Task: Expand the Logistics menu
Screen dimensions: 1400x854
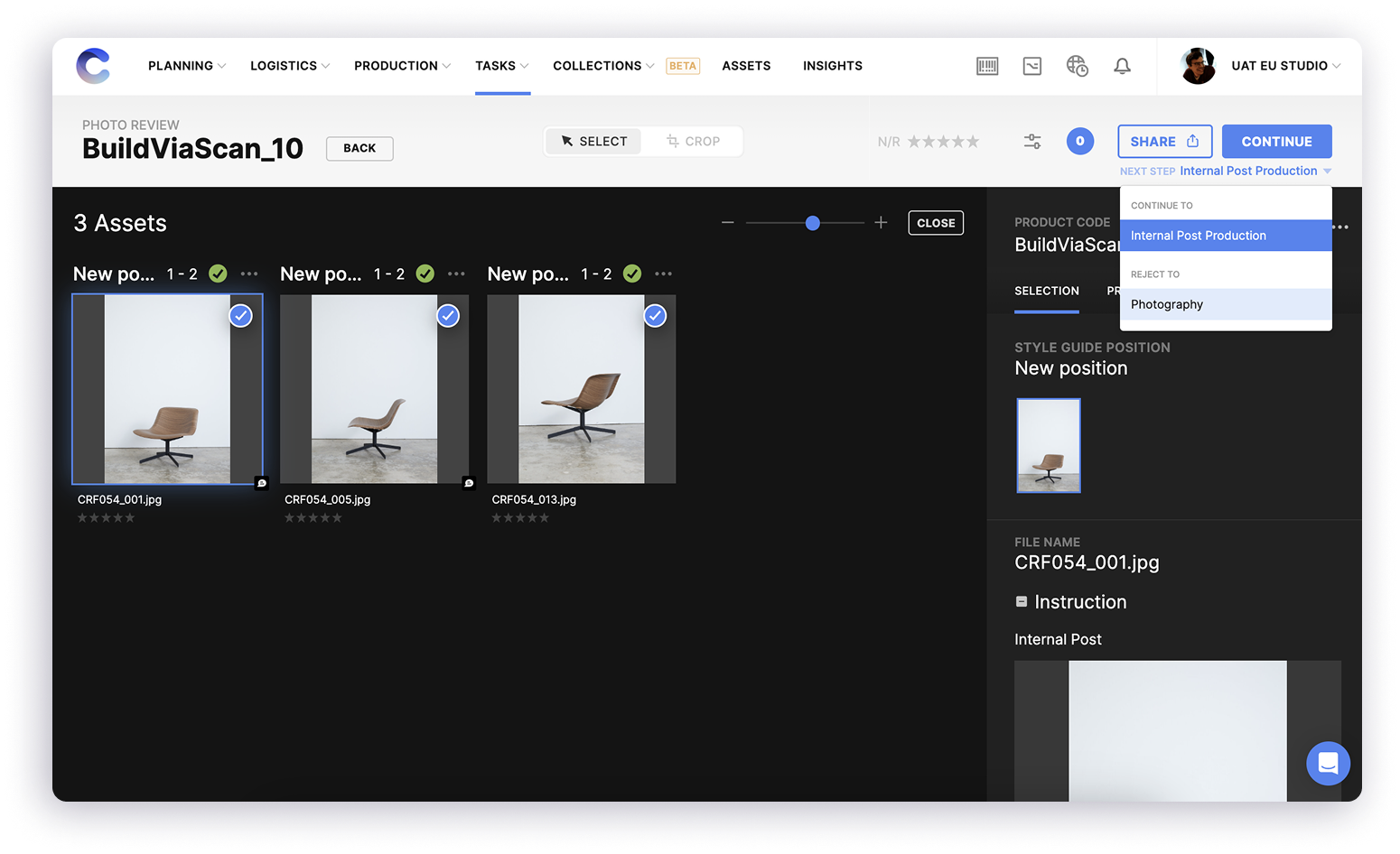Action: click(290, 66)
